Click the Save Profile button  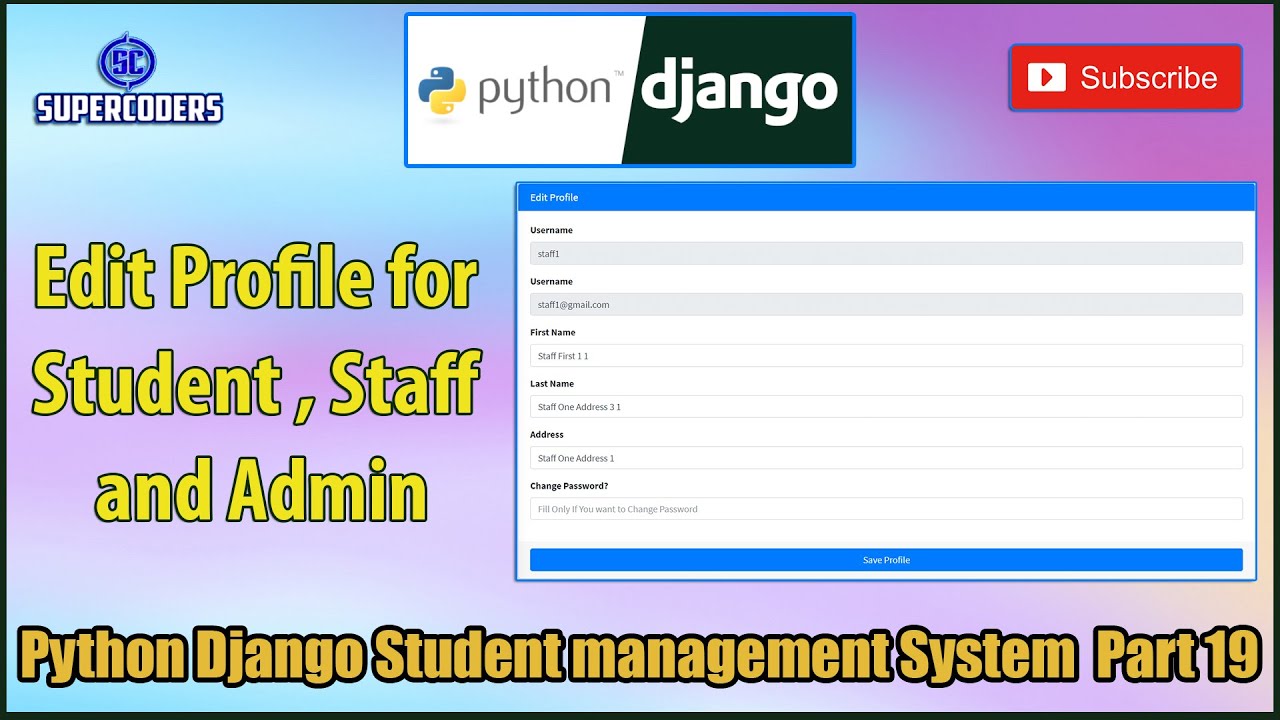(886, 560)
